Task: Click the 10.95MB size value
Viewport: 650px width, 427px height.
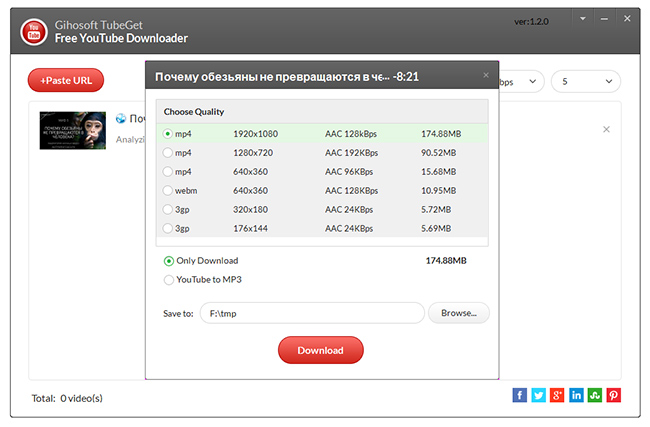Action: point(439,191)
